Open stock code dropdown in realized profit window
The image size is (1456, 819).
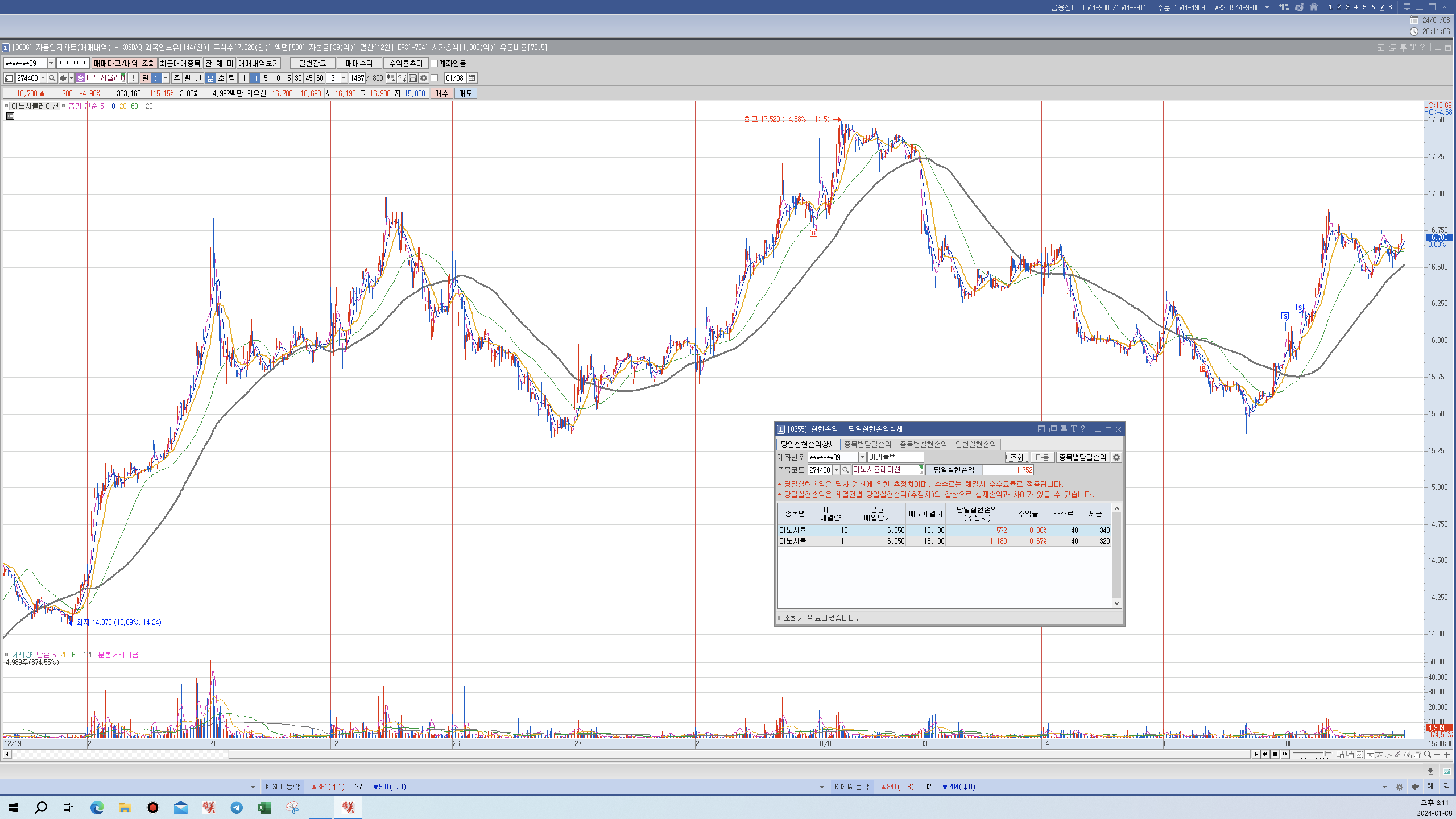[x=837, y=470]
